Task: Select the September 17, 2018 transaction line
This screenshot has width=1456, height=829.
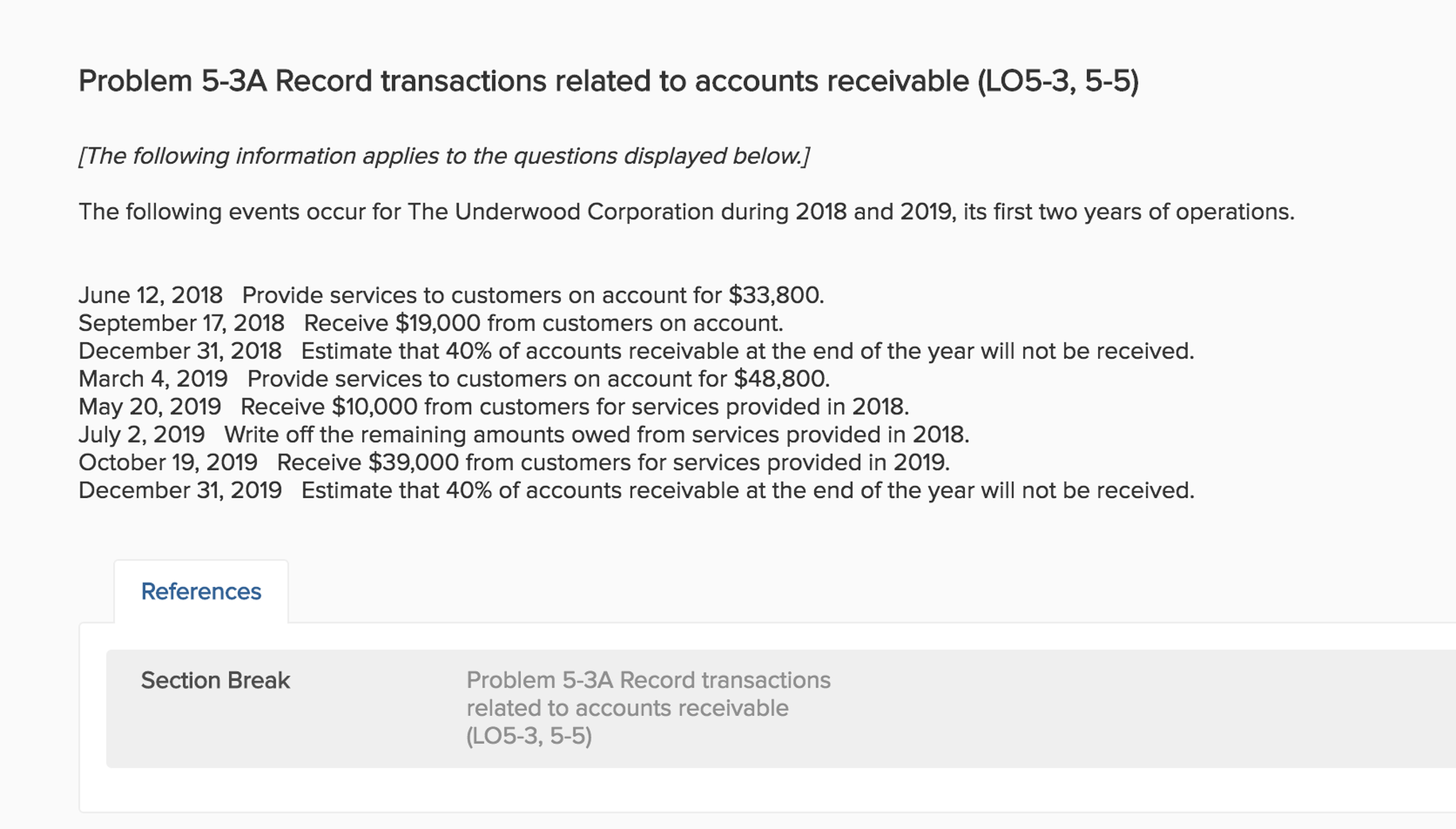Action: pos(431,323)
